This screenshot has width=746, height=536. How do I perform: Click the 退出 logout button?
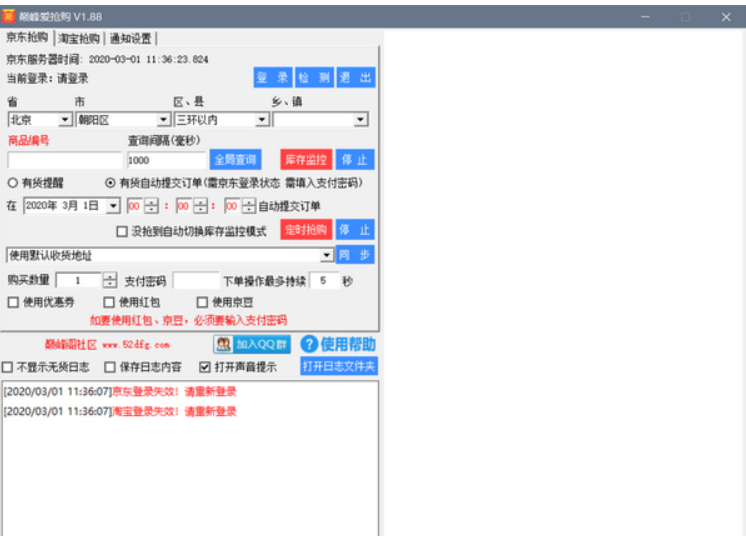(355, 77)
